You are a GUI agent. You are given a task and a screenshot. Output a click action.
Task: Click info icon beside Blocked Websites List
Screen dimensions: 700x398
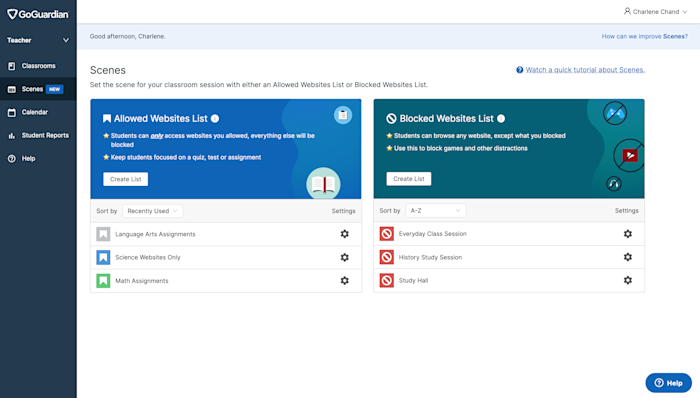point(501,119)
